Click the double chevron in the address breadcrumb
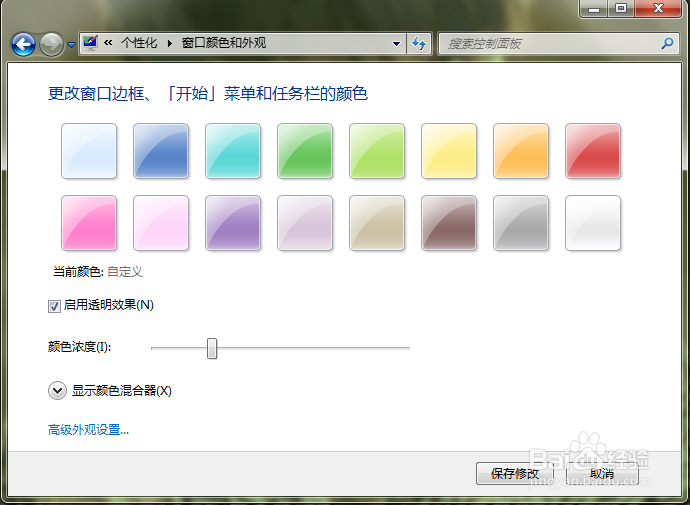The width and height of the screenshot is (690, 505). point(108,43)
